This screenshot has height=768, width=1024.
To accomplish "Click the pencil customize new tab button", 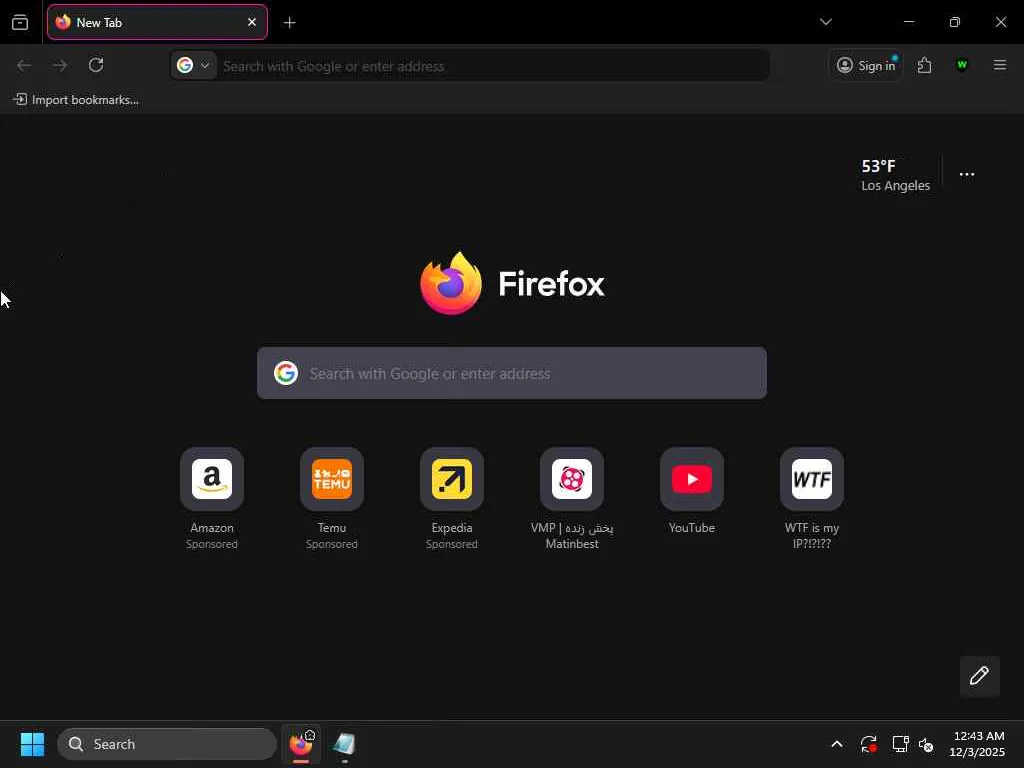I will click(979, 676).
